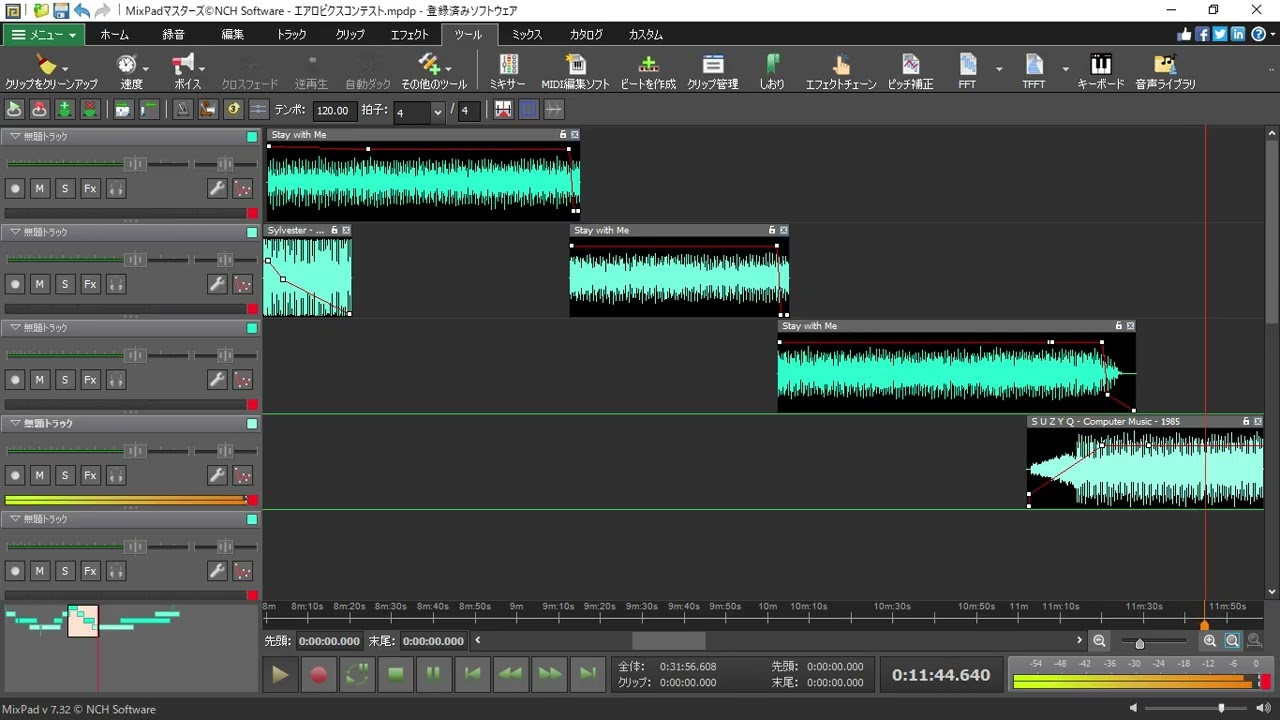Expand the TFFT dropdown arrow

(x=1065, y=70)
